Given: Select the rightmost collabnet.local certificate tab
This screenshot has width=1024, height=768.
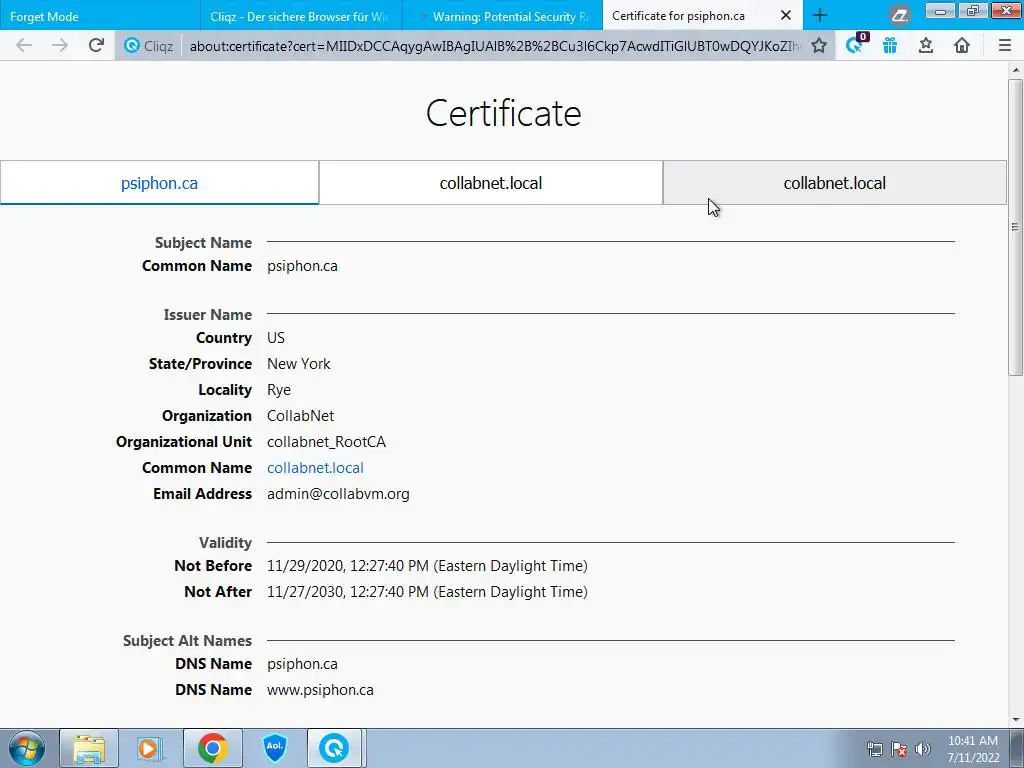Looking at the screenshot, I should [x=835, y=183].
